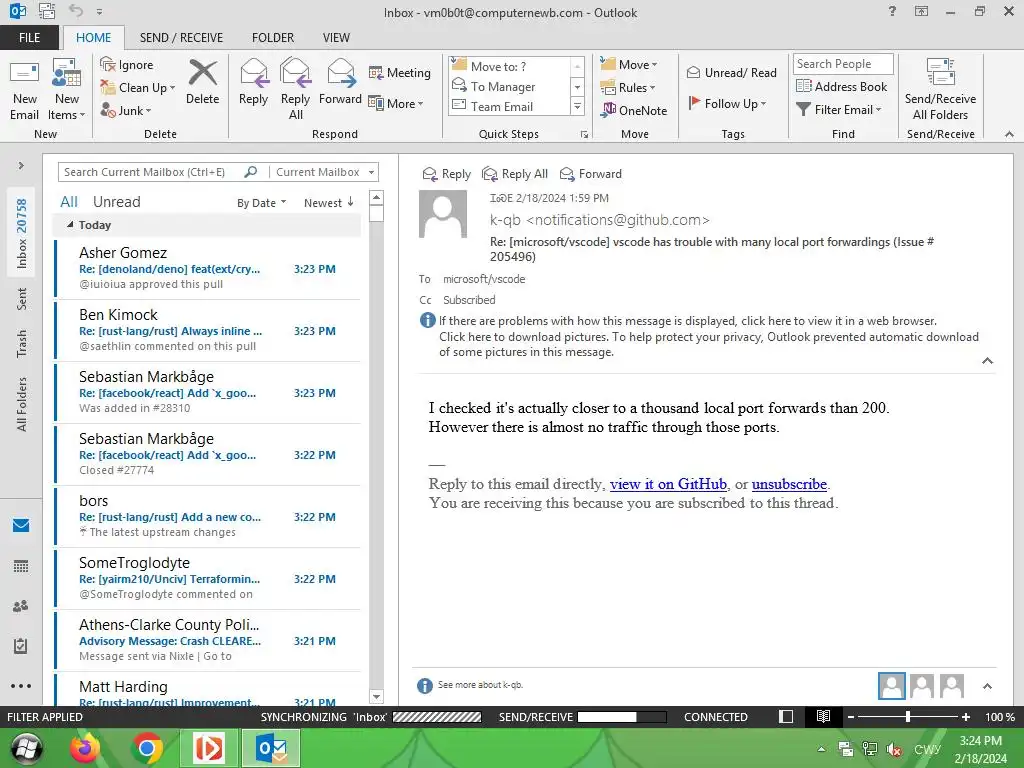Open Google Chrome from taskbar
Viewport: 1024px width, 768px height.
click(147, 748)
